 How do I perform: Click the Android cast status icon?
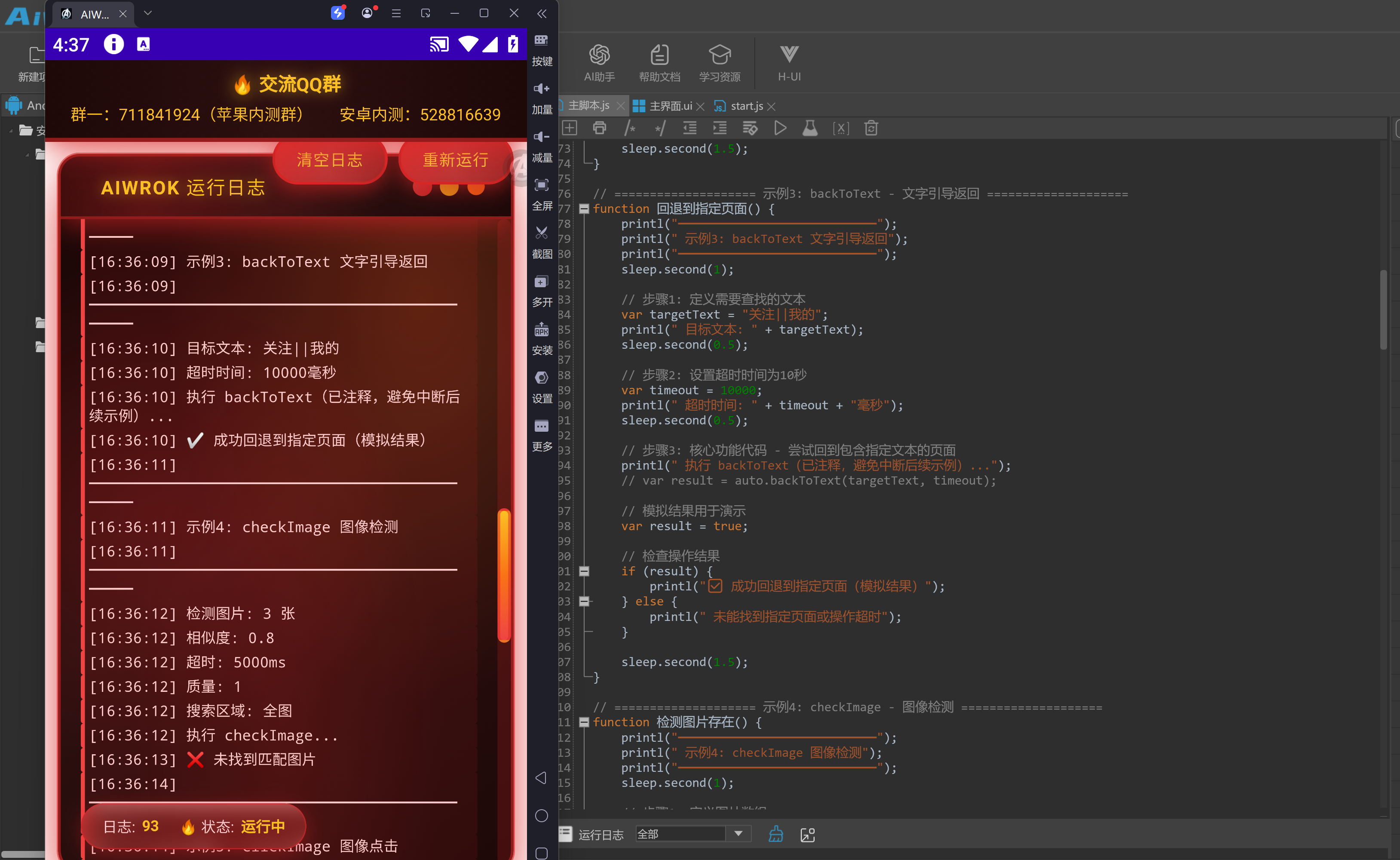439,44
